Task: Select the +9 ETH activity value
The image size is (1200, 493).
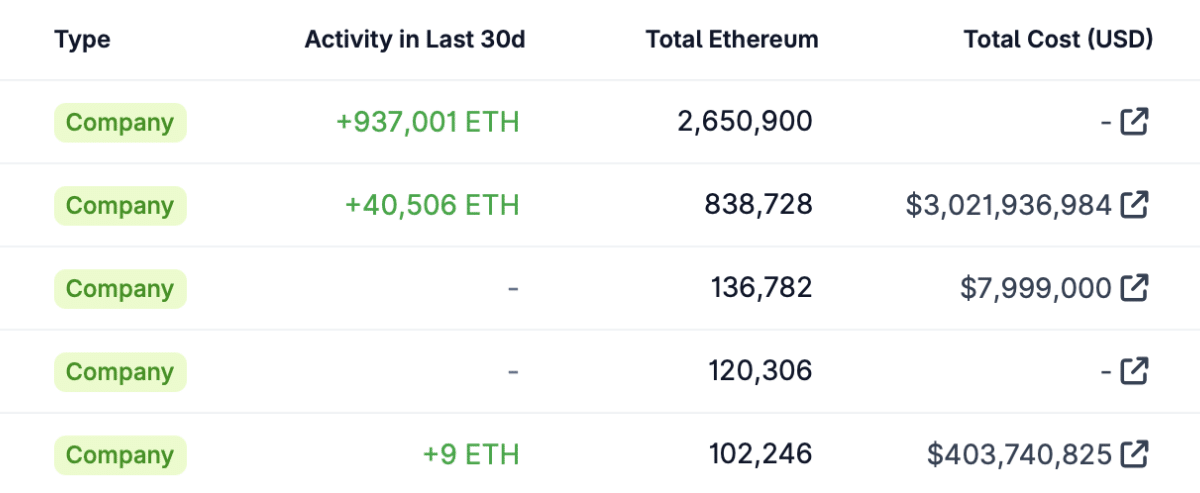Action: [471, 455]
